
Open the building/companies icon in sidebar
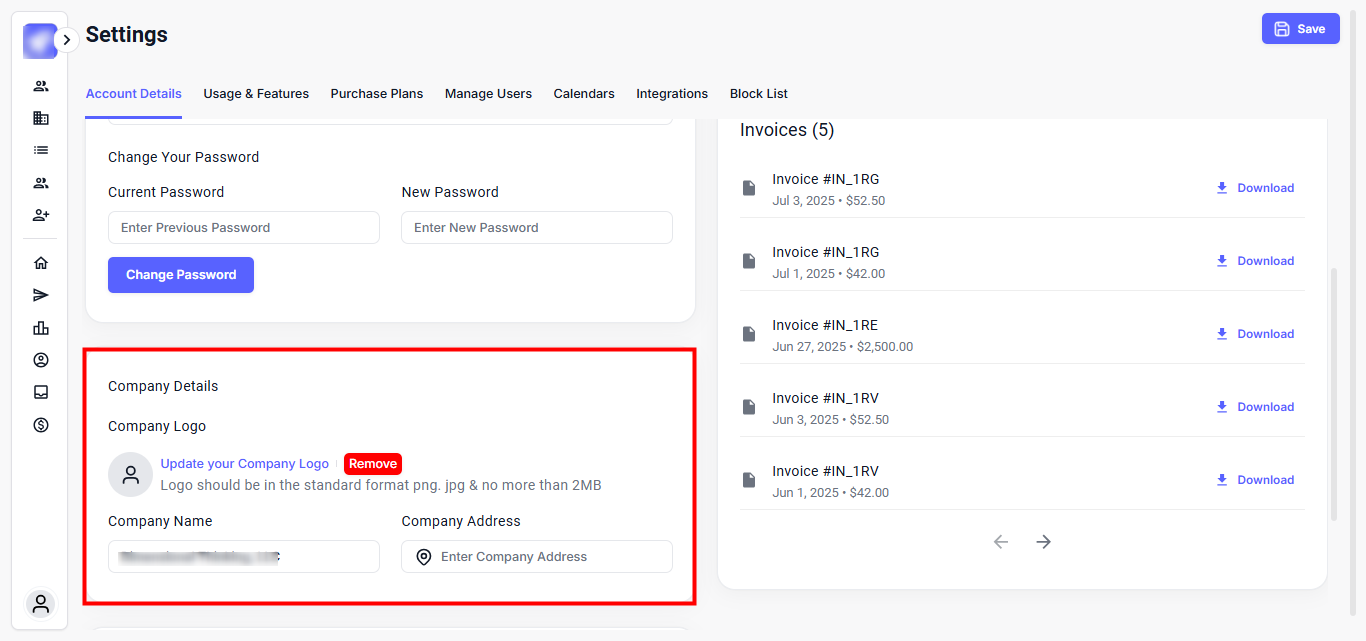pyautogui.click(x=41, y=118)
